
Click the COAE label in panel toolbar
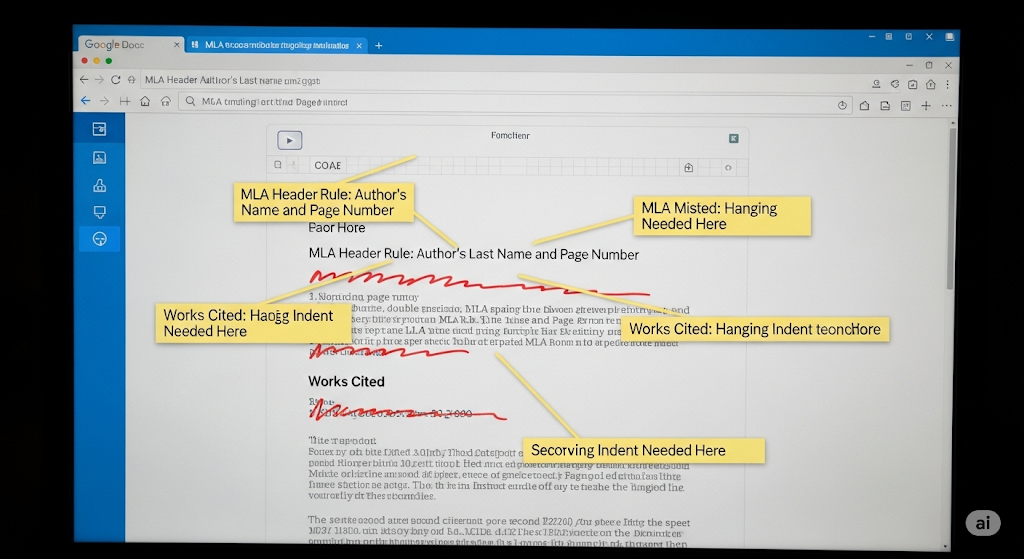point(327,166)
